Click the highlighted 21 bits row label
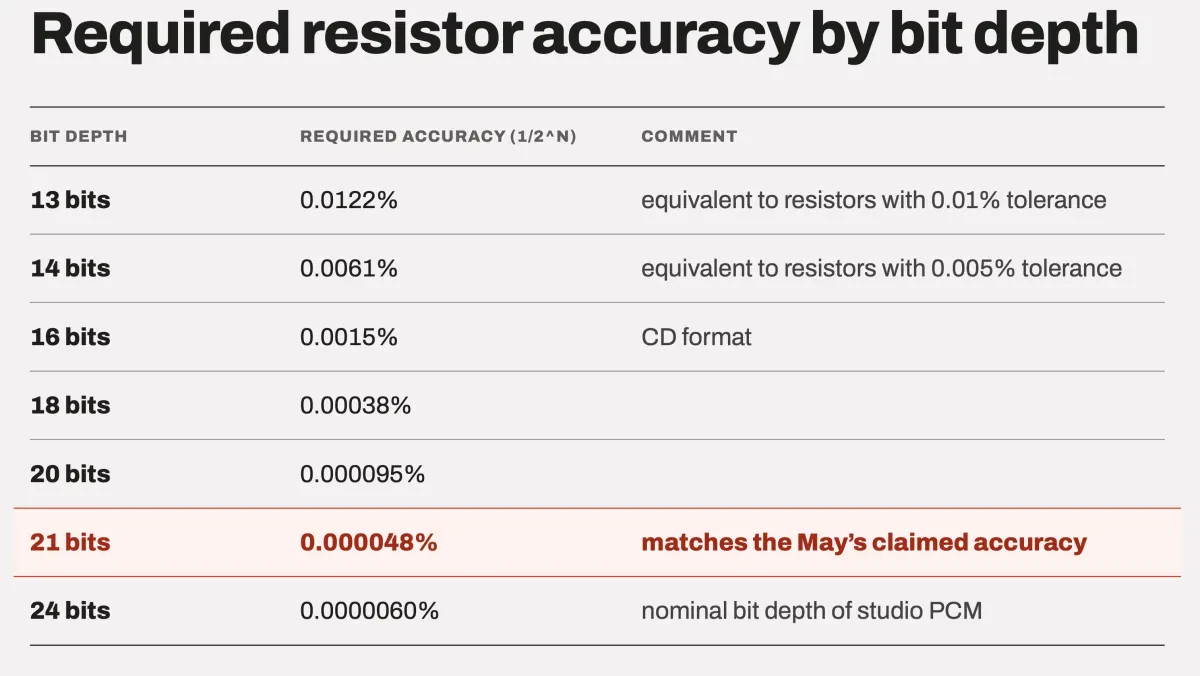Image resolution: width=1200 pixels, height=676 pixels. (70, 542)
